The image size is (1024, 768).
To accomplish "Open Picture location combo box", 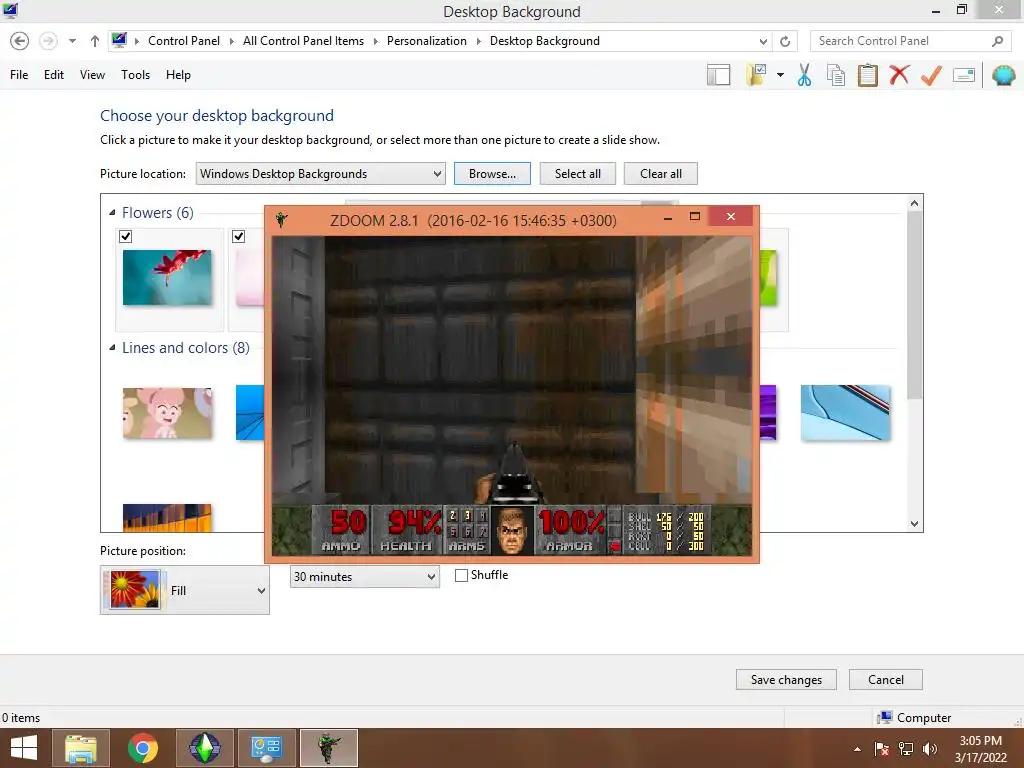I will click(x=321, y=174).
